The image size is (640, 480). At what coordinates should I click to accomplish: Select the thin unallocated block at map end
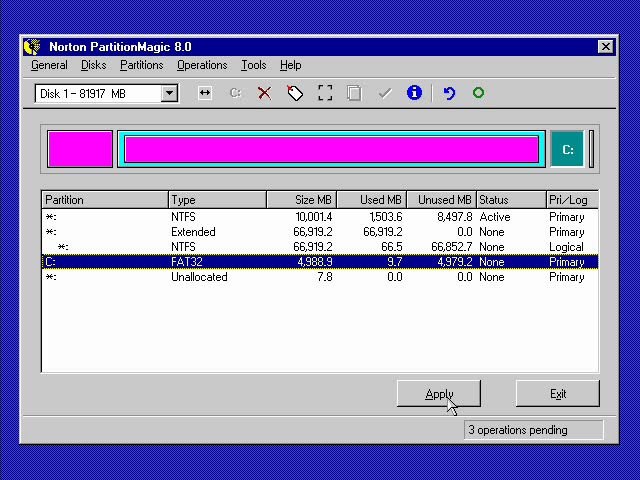click(591, 149)
